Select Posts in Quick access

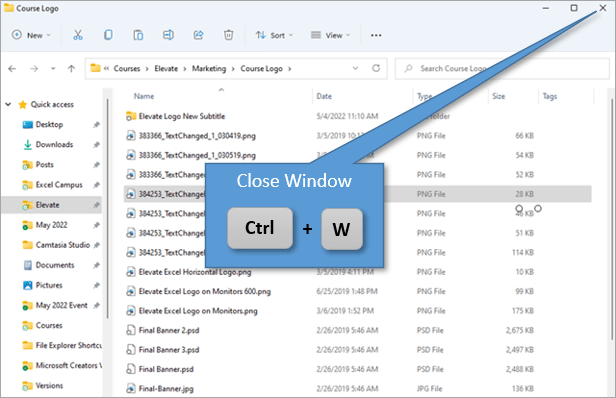tap(44, 165)
